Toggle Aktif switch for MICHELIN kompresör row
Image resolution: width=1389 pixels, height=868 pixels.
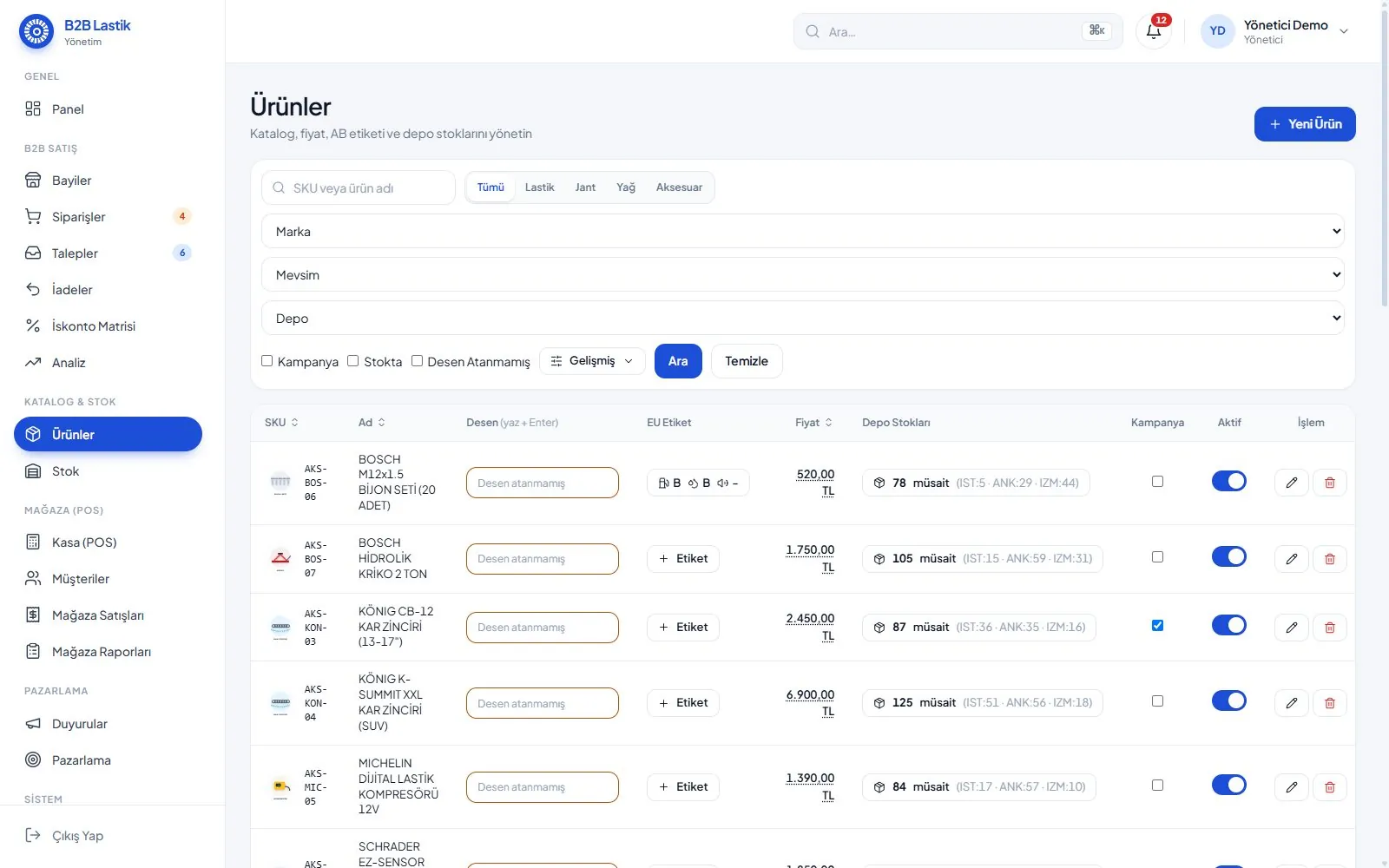[x=1229, y=785]
